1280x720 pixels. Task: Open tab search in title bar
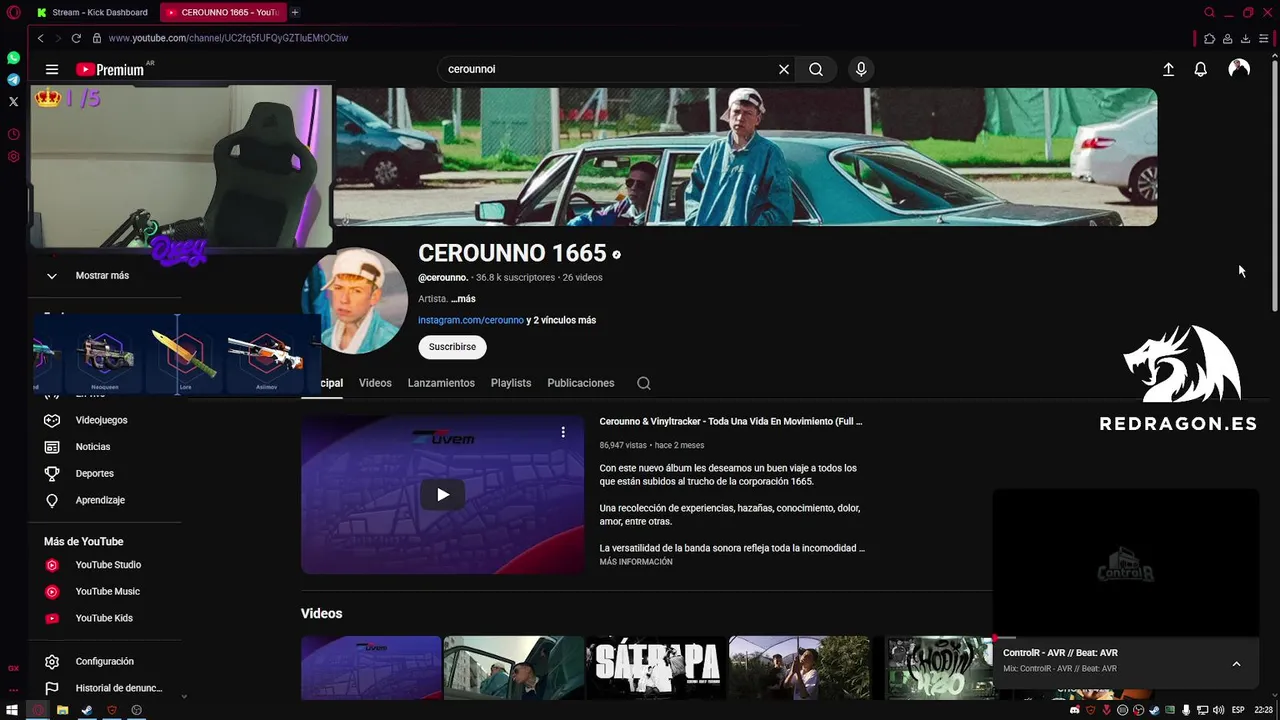(x=1209, y=12)
